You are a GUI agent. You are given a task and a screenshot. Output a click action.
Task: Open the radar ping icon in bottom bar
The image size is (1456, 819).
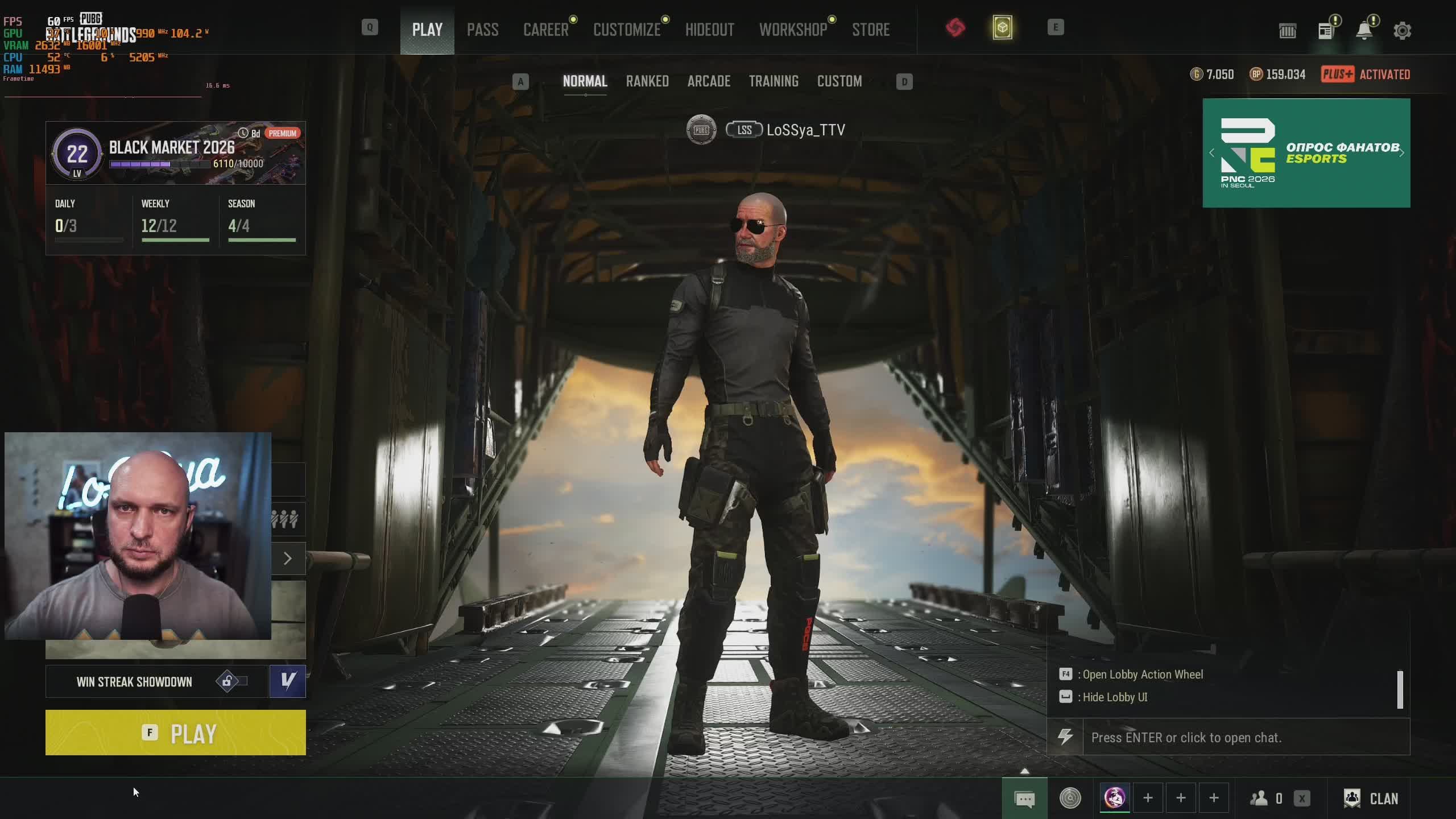tap(1070, 799)
